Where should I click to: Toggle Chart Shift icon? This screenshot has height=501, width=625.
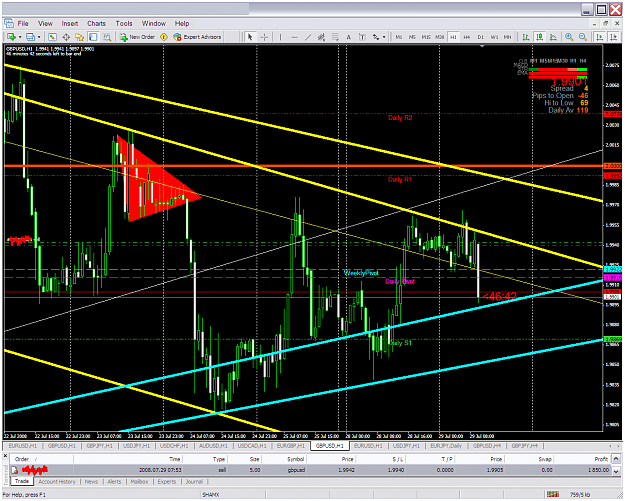613,37
